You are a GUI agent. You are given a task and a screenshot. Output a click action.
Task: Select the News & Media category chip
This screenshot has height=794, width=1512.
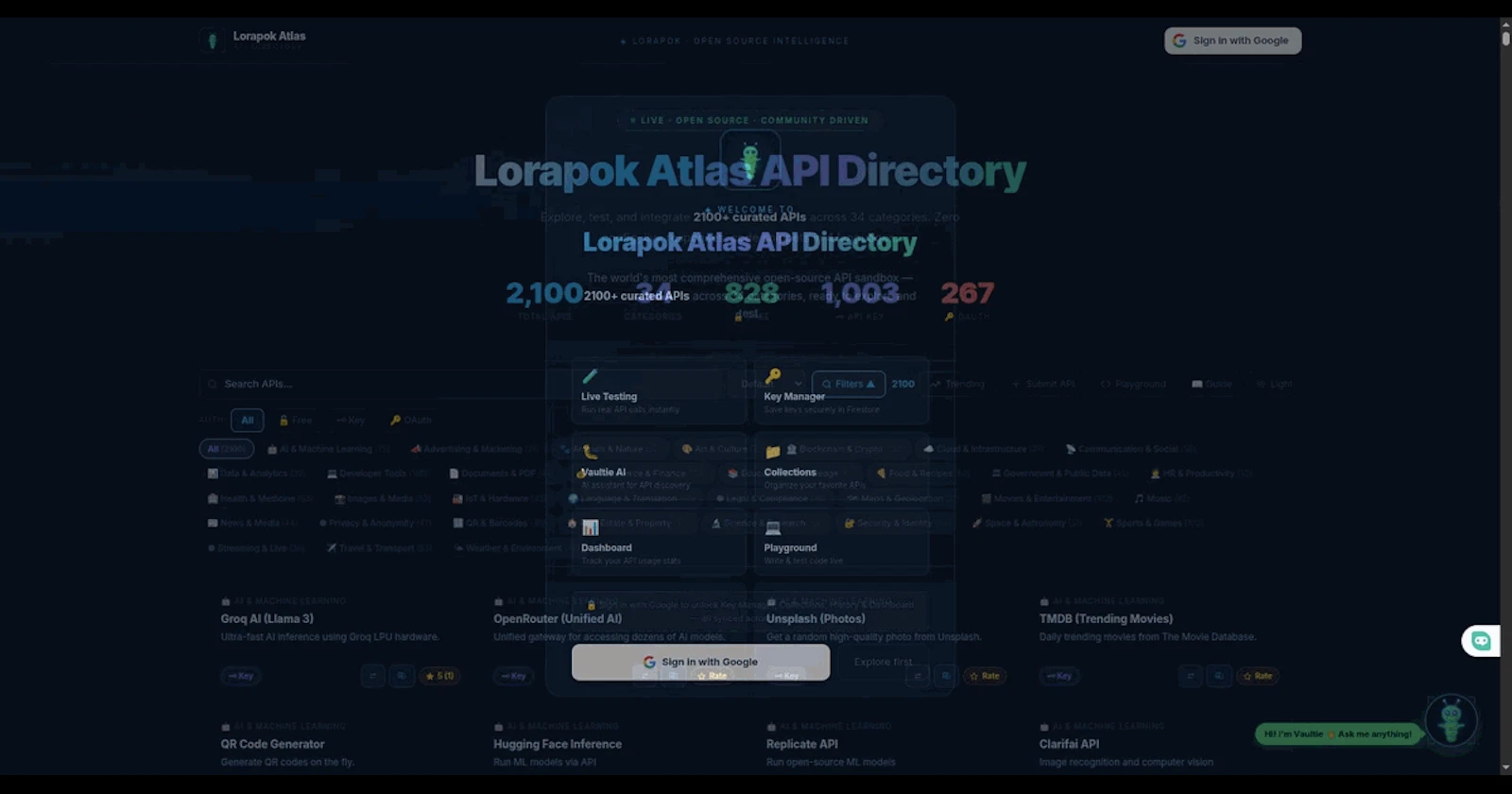coord(252,523)
